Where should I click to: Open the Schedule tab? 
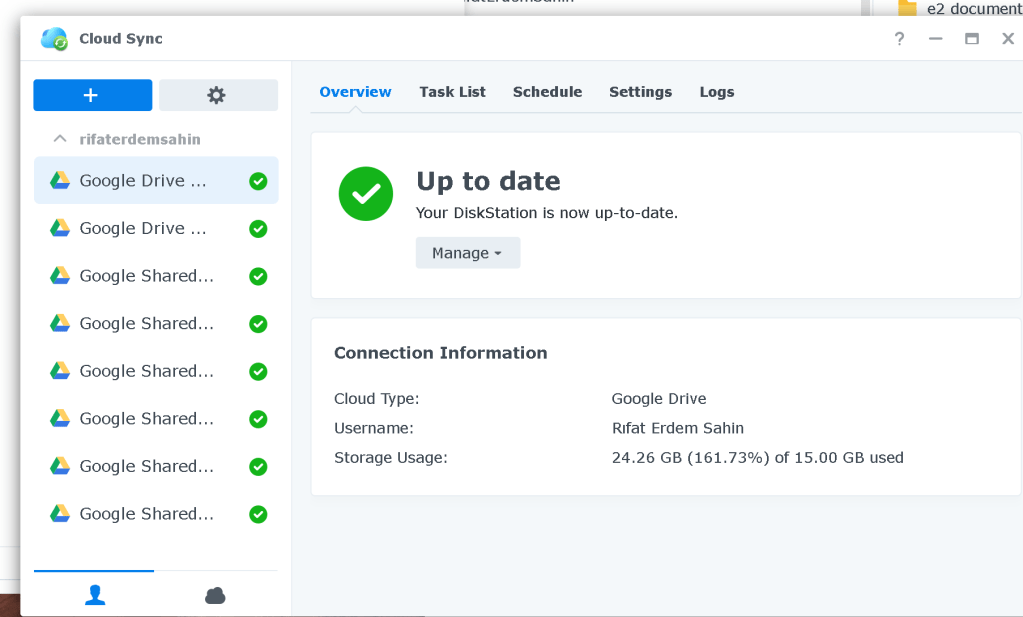pos(547,92)
